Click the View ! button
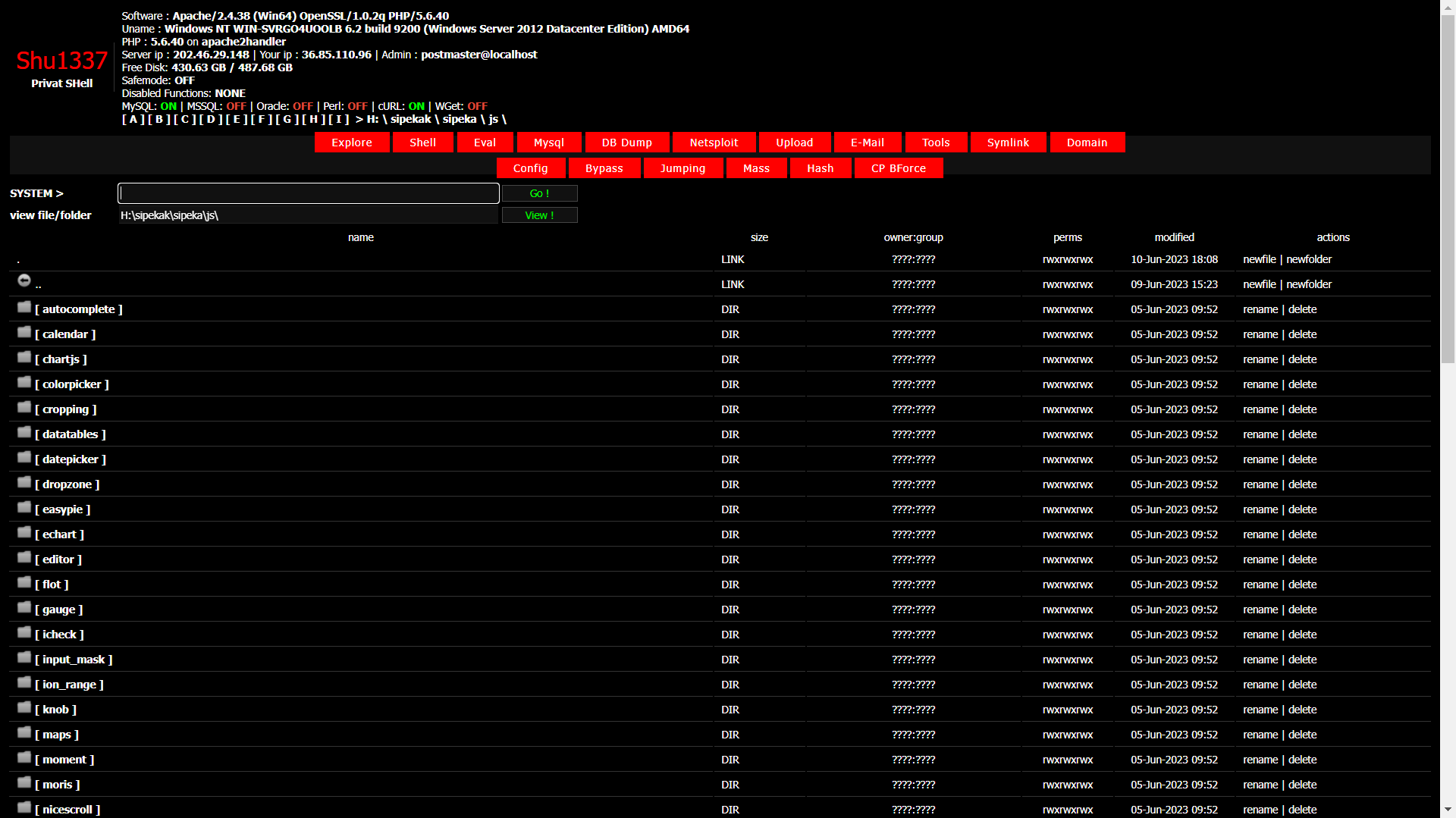The height and width of the screenshot is (818, 1456). [540, 215]
